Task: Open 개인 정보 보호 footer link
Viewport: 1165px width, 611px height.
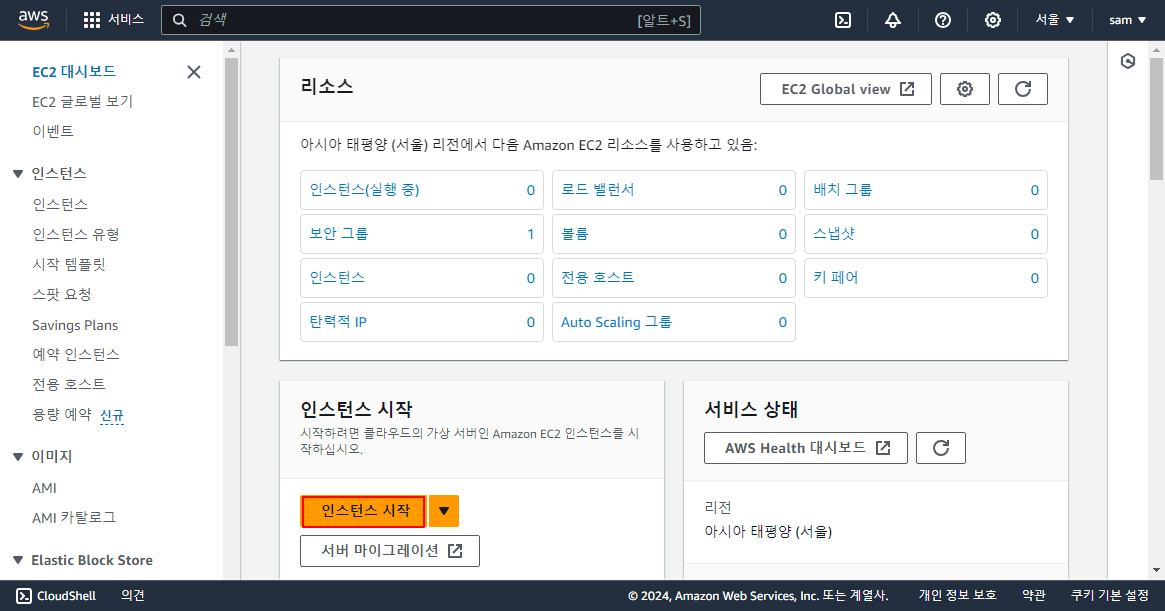Action: pos(957,595)
